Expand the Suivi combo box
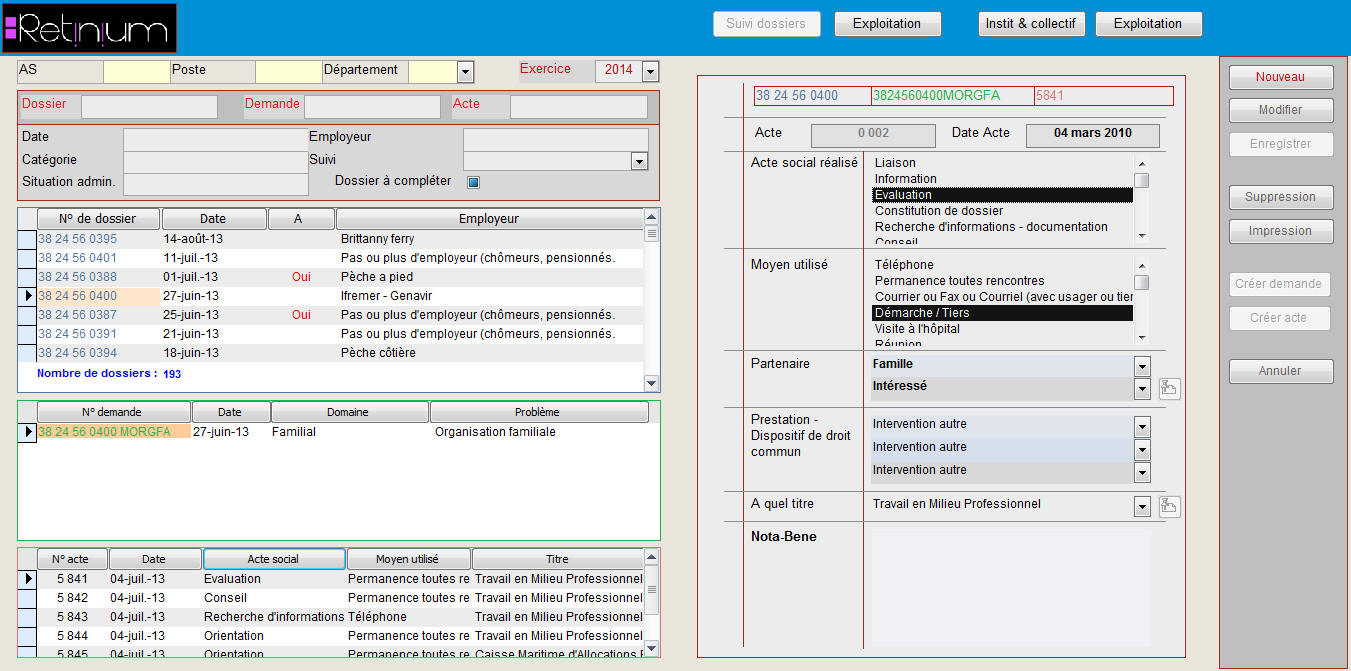 [x=640, y=161]
